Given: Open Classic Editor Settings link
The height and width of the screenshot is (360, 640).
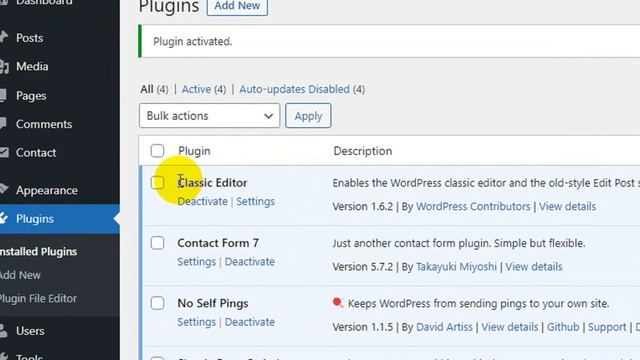Looking at the screenshot, I should pyautogui.click(x=256, y=201).
